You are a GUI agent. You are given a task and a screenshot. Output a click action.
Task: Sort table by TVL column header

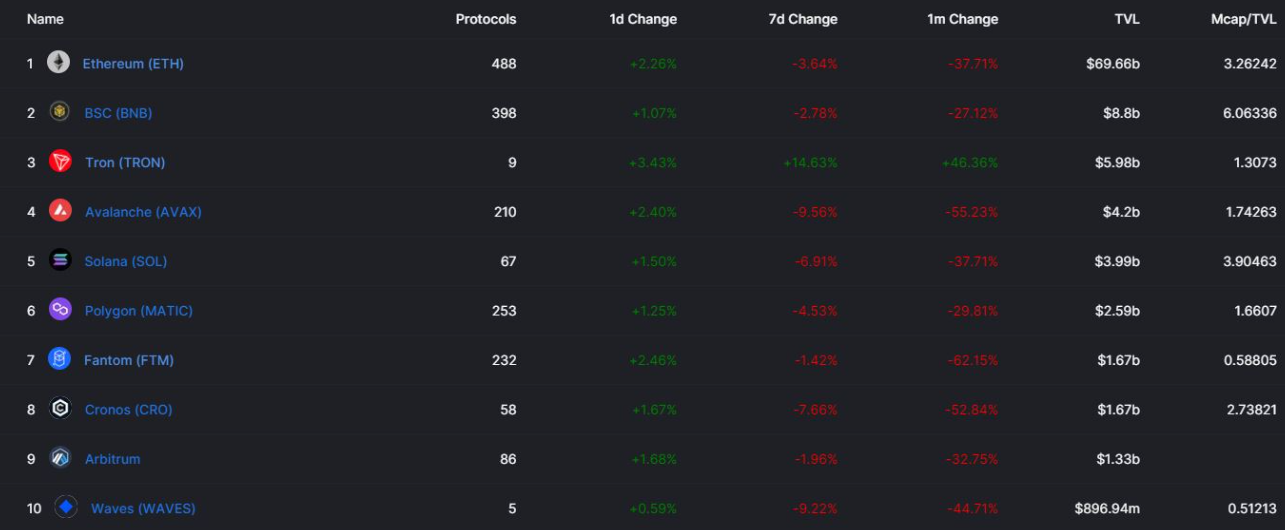pyautogui.click(x=1126, y=19)
